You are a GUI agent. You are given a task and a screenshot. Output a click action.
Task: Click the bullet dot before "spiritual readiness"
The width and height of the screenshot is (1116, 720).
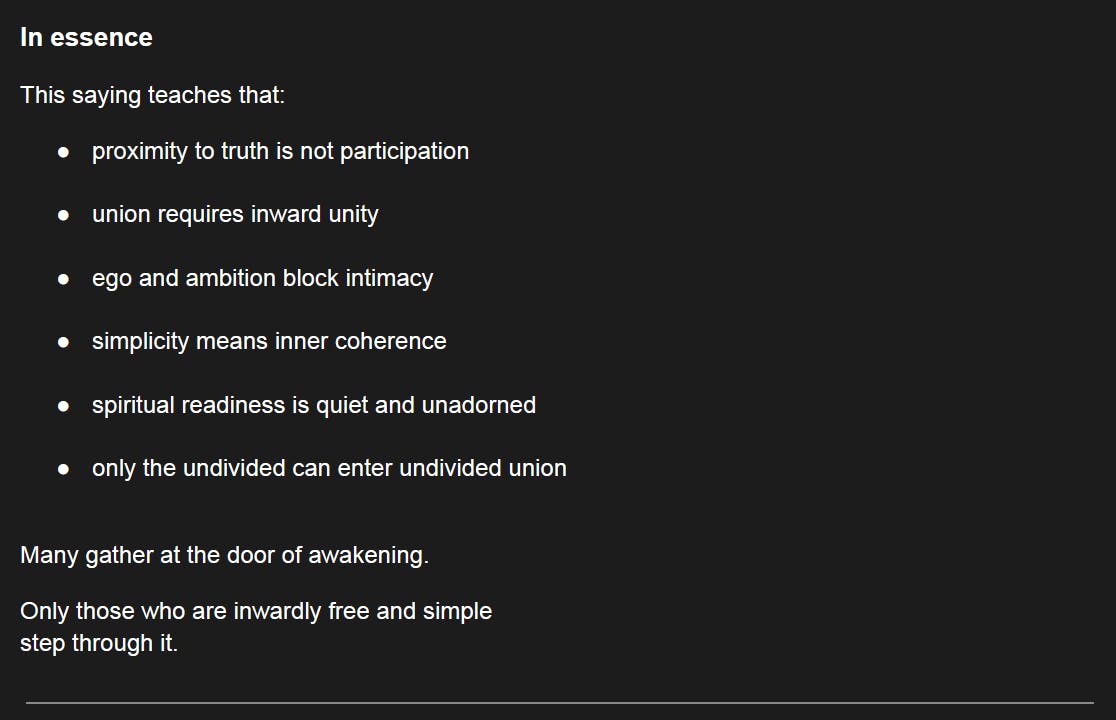click(63, 406)
